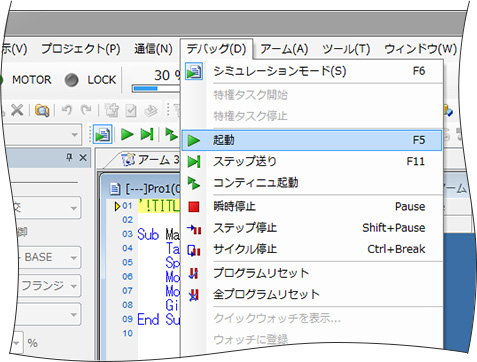Click line number 05 in editor
477x362 pixels.
127,263
